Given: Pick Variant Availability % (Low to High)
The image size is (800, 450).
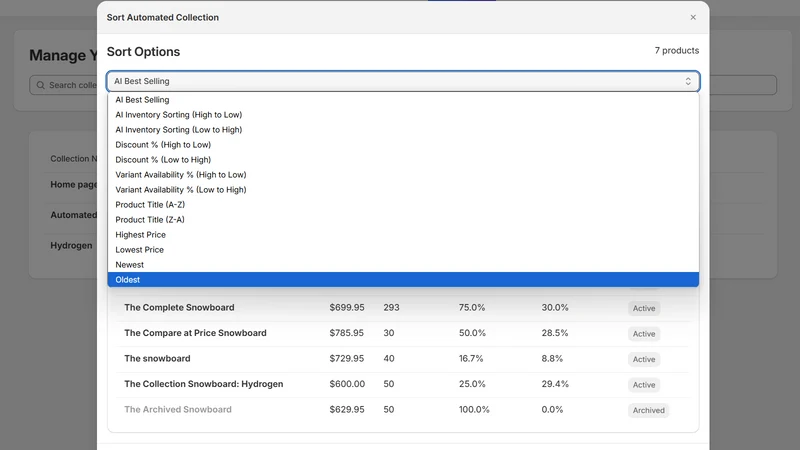Looking at the screenshot, I should (x=403, y=190).
